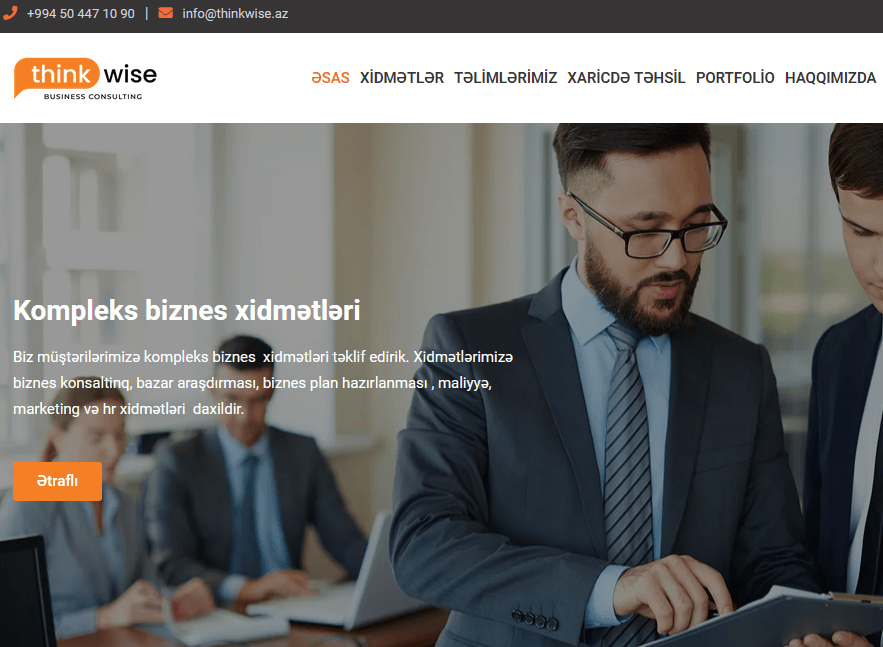Screen dimensions: 883x647
Task: Click the 'Business Consulting' tagline under the logo
Action: [x=93, y=96]
